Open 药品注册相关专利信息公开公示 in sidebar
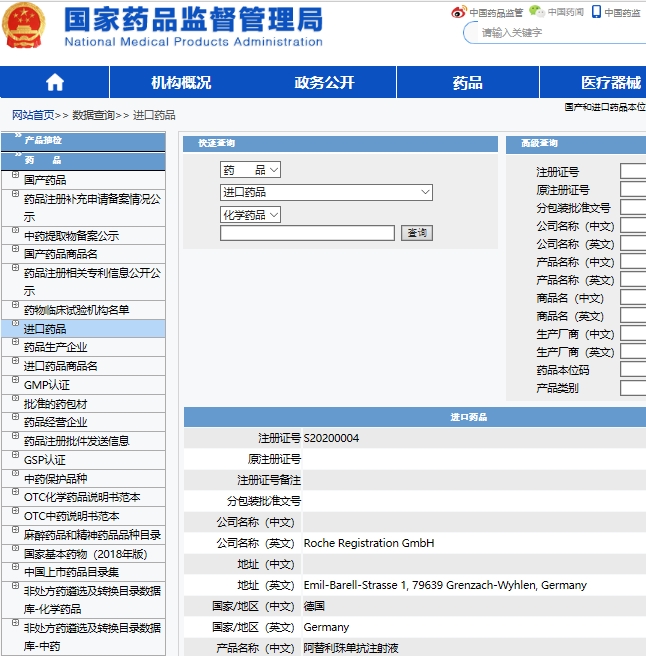This screenshot has height=656, width=646. coord(92,282)
